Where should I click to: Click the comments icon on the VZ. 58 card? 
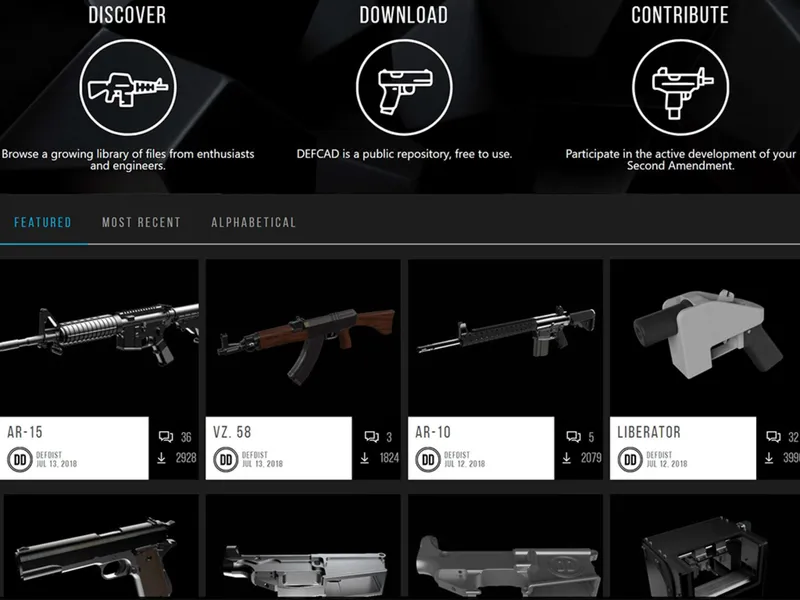tap(371, 437)
